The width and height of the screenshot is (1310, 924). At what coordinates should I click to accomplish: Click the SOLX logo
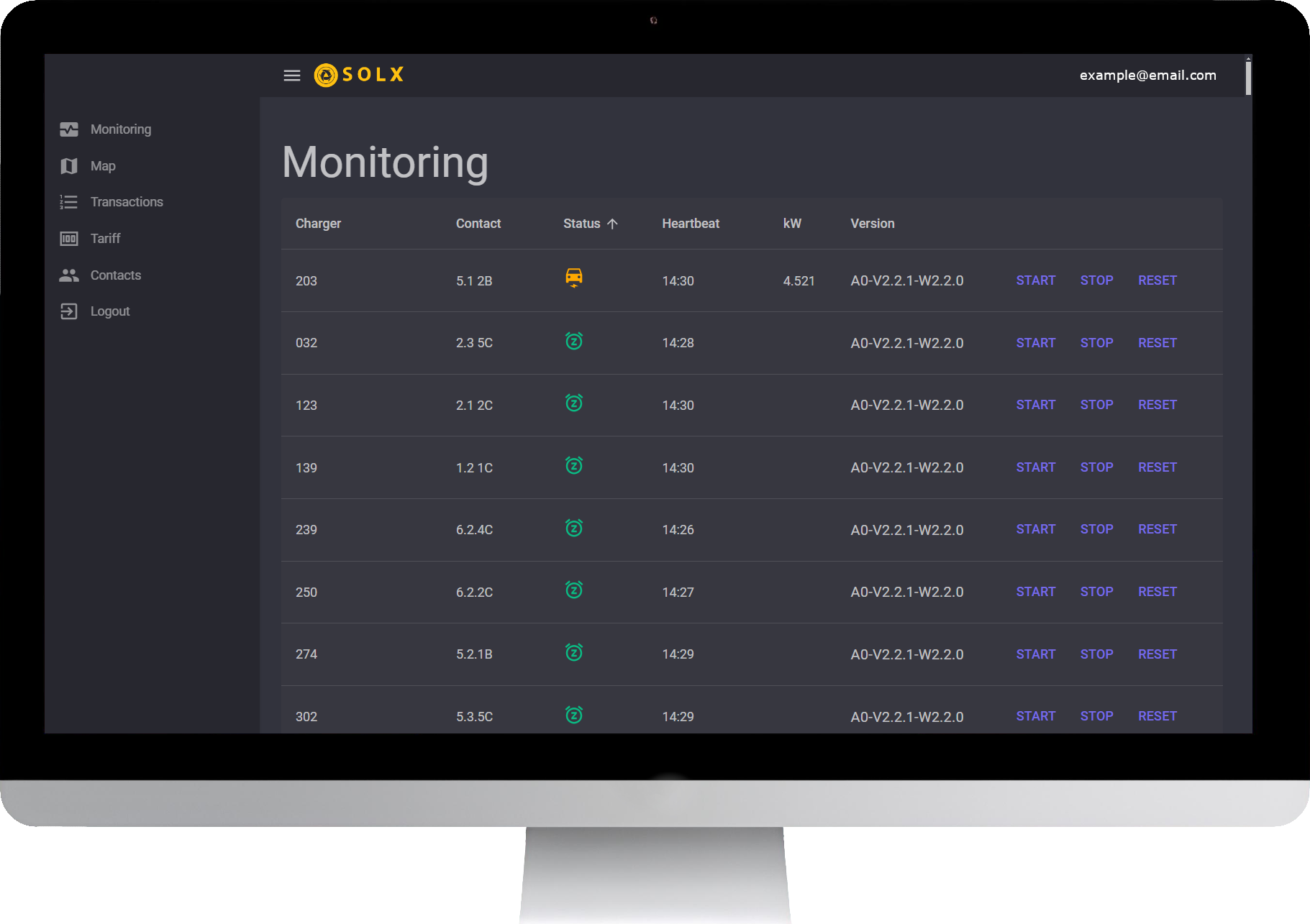(x=359, y=75)
